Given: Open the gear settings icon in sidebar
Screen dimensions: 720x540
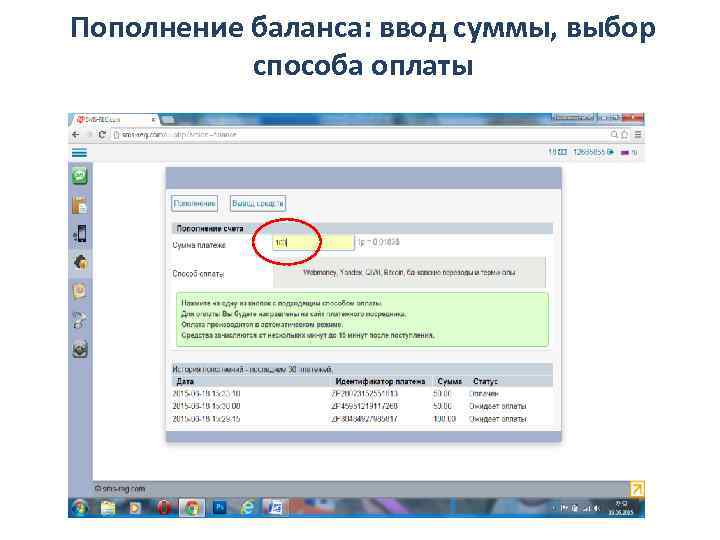Looking at the screenshot, I should click(x=80, y=349).
